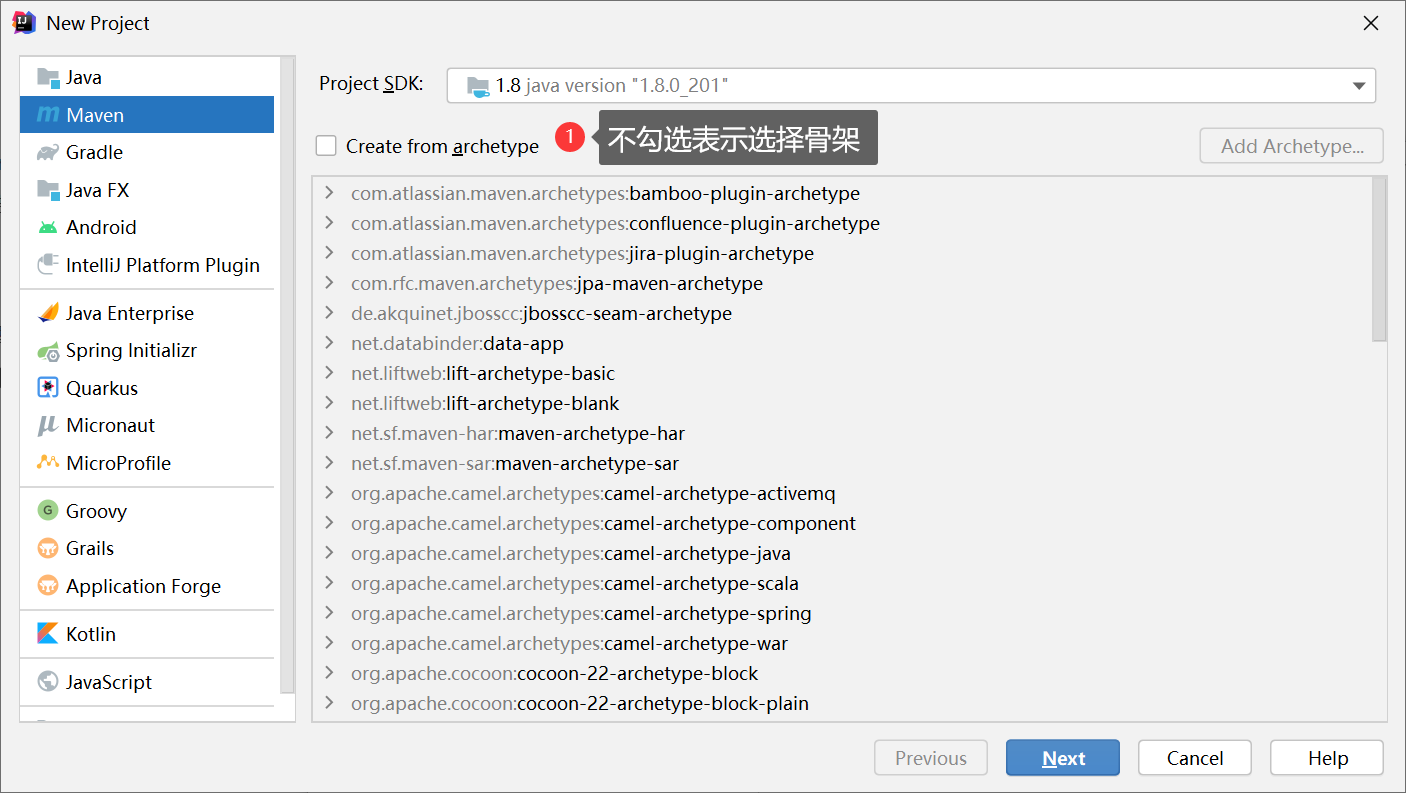
Task: Click the Quarkus icon
Action: point(48,388)
